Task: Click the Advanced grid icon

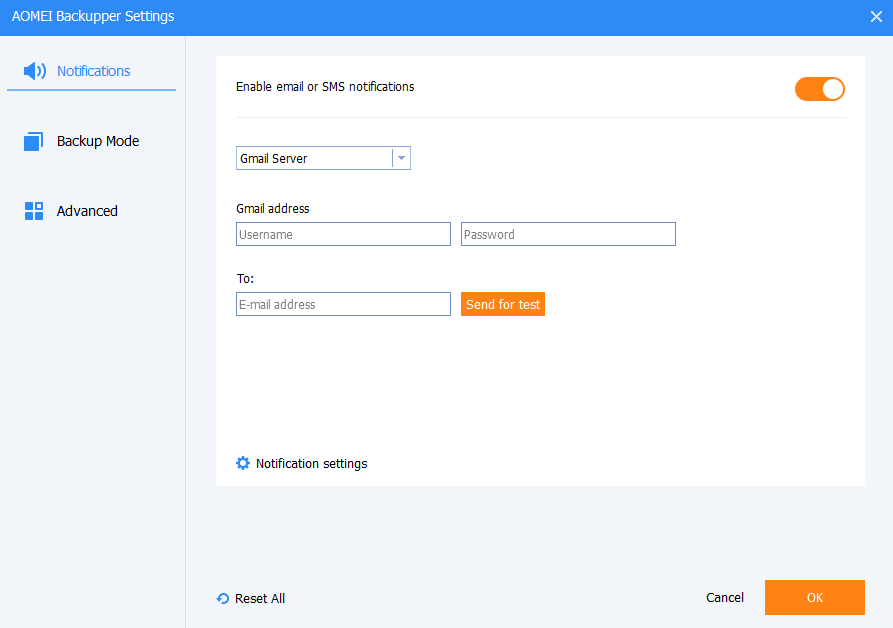Action: [34, 211]
